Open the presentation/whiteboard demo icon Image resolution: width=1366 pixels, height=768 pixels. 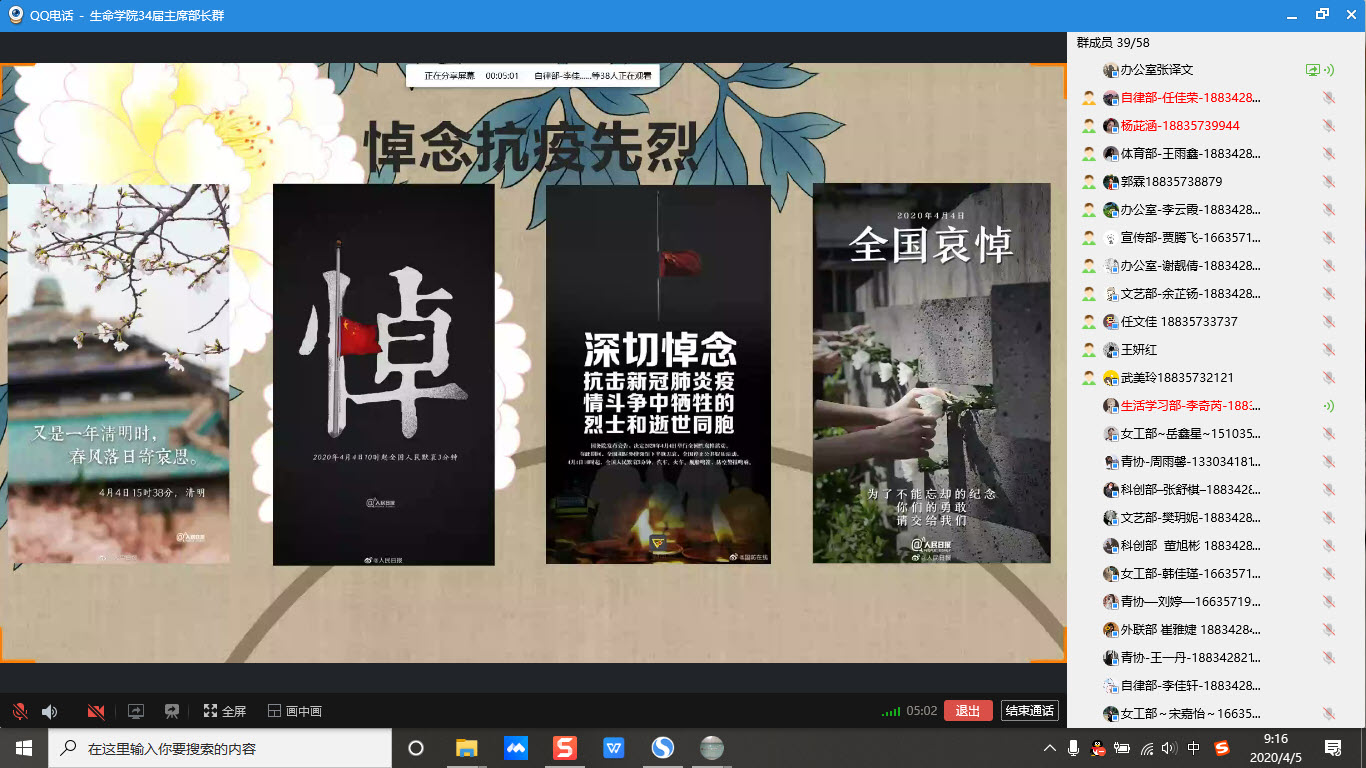(x=172, y=712)
